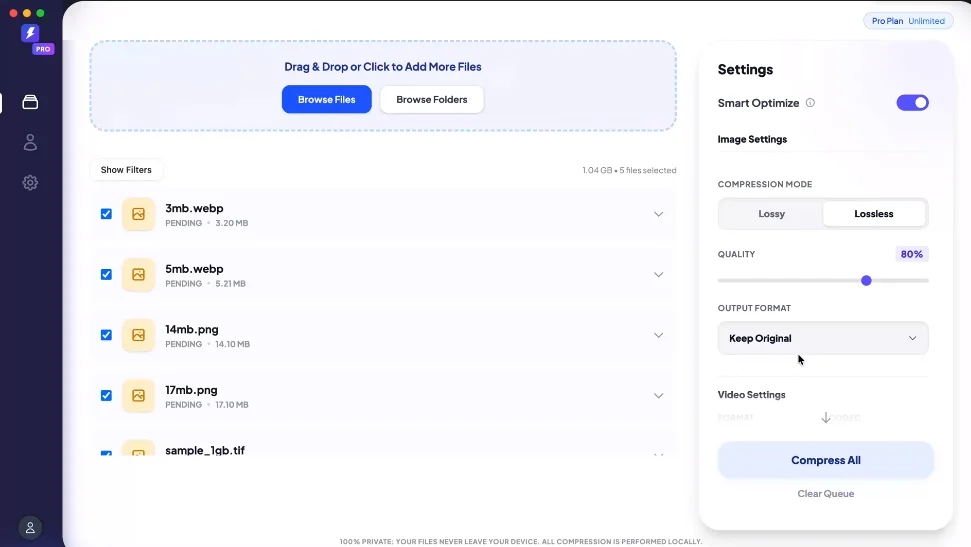Click the image file icon for 14mb.png

[x=138, y=335]
